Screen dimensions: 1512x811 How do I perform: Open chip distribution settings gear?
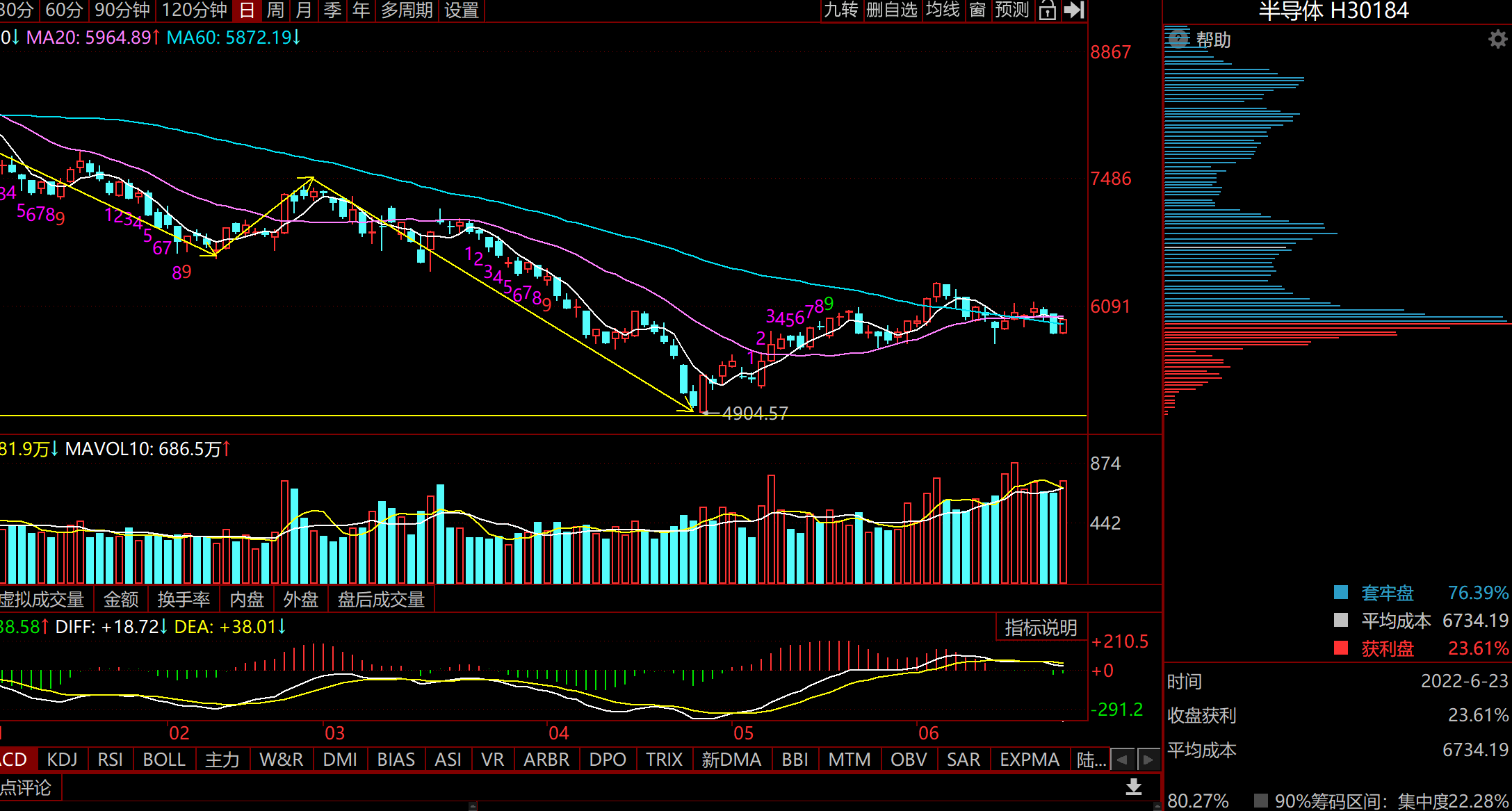1497,40
